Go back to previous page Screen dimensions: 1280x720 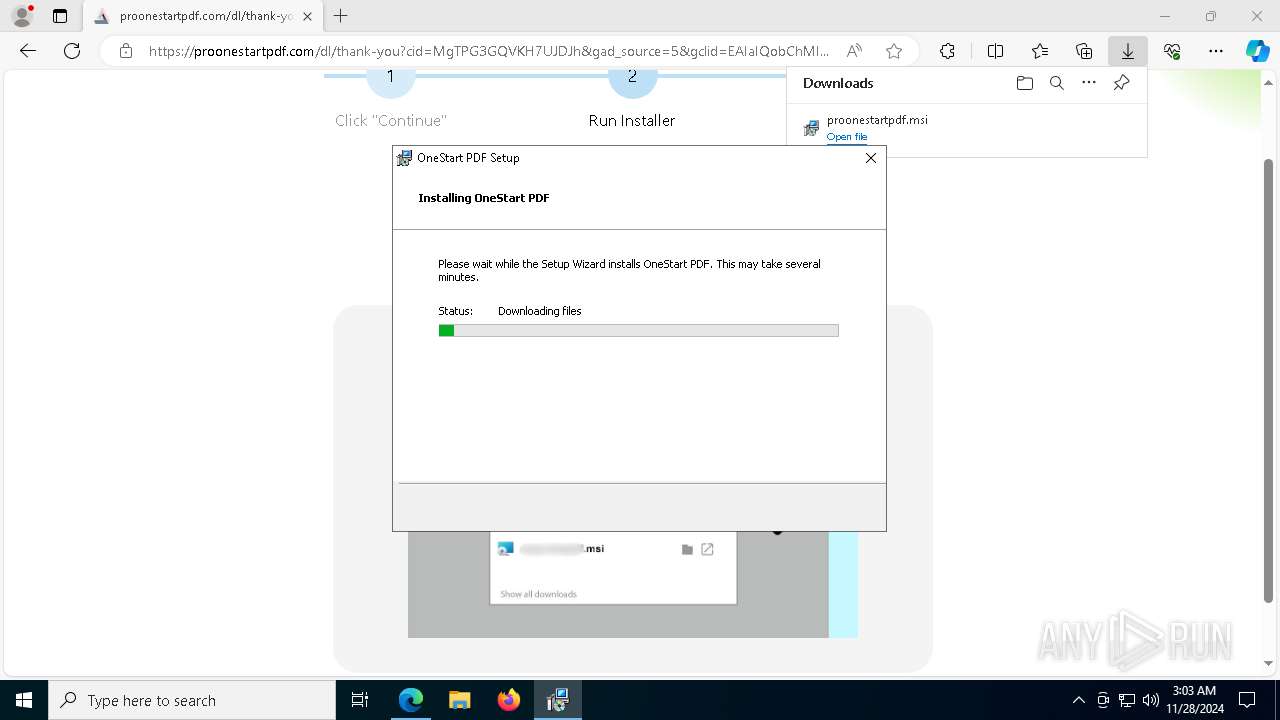28,51
